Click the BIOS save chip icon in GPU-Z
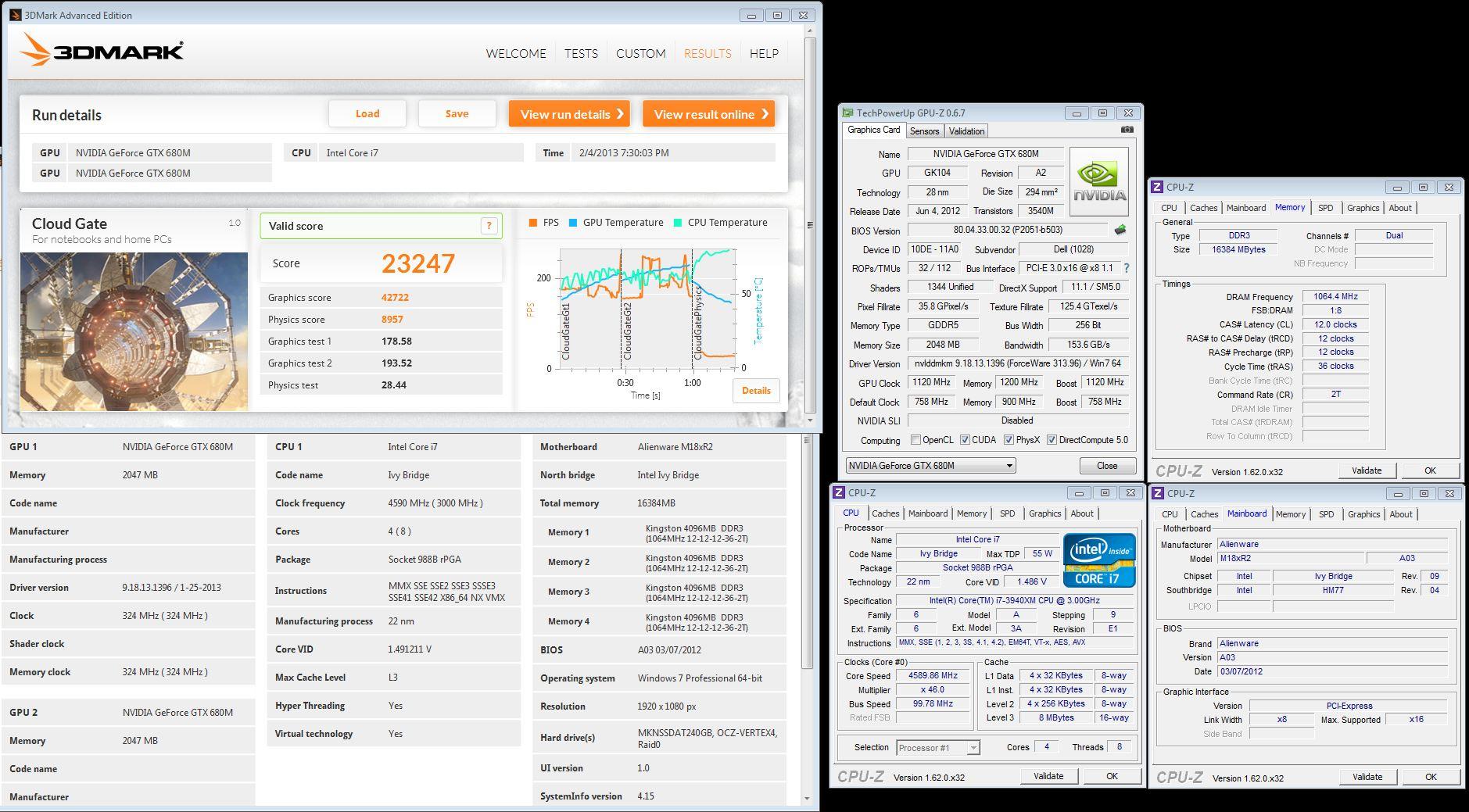1469x812 pixels. pos(1120,230)
